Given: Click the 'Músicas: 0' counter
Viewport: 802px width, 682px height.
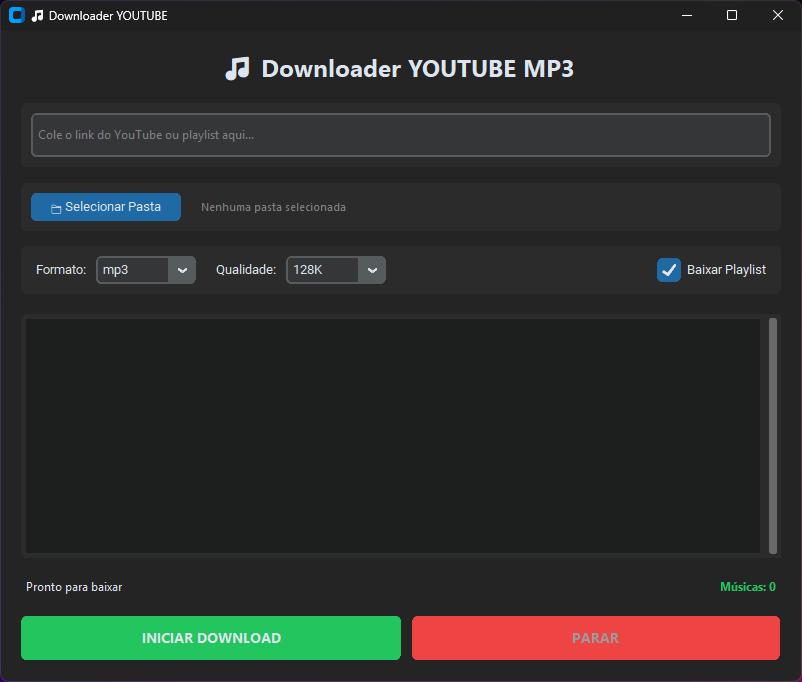Looking at the screenshot, I should 748,587.
